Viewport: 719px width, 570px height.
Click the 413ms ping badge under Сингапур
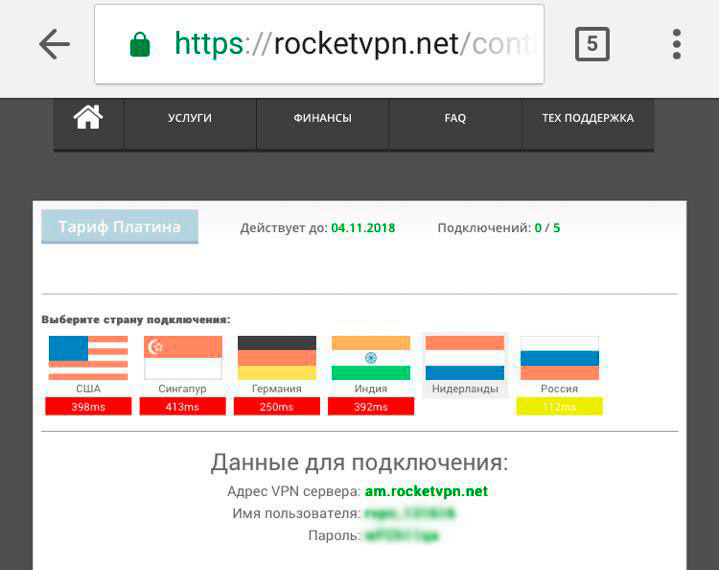pos(183,407)
